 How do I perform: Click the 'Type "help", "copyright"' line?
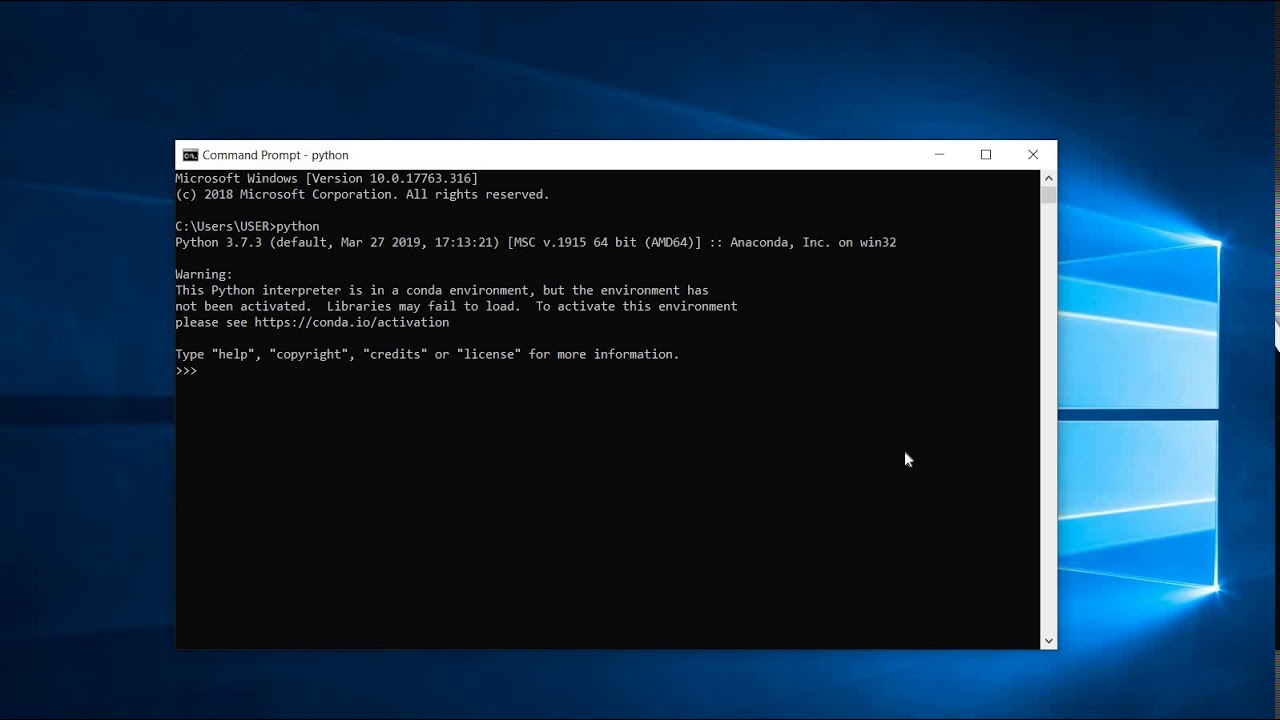[428, 354]
